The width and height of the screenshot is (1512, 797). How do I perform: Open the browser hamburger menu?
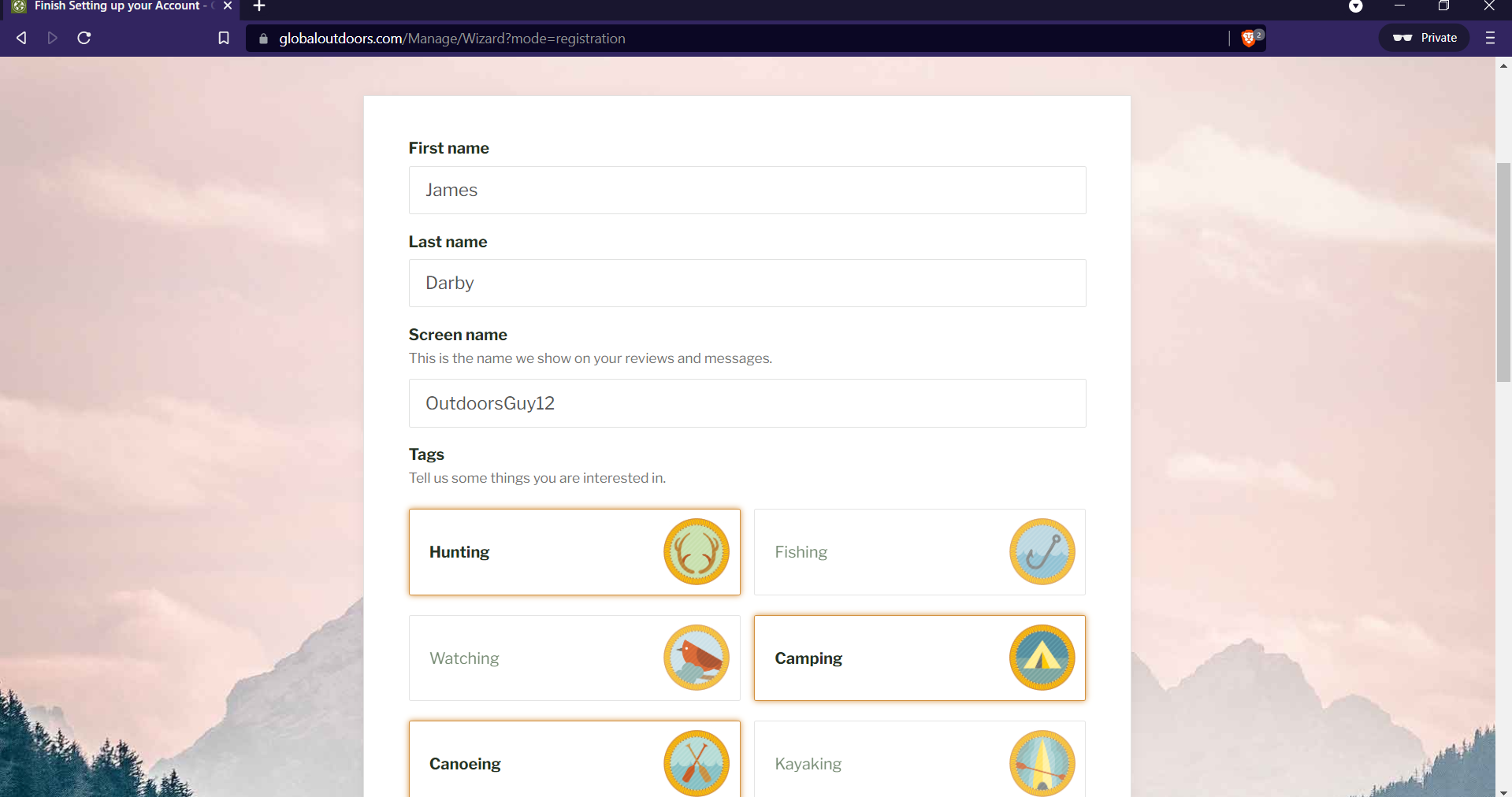click(1490, 38)
